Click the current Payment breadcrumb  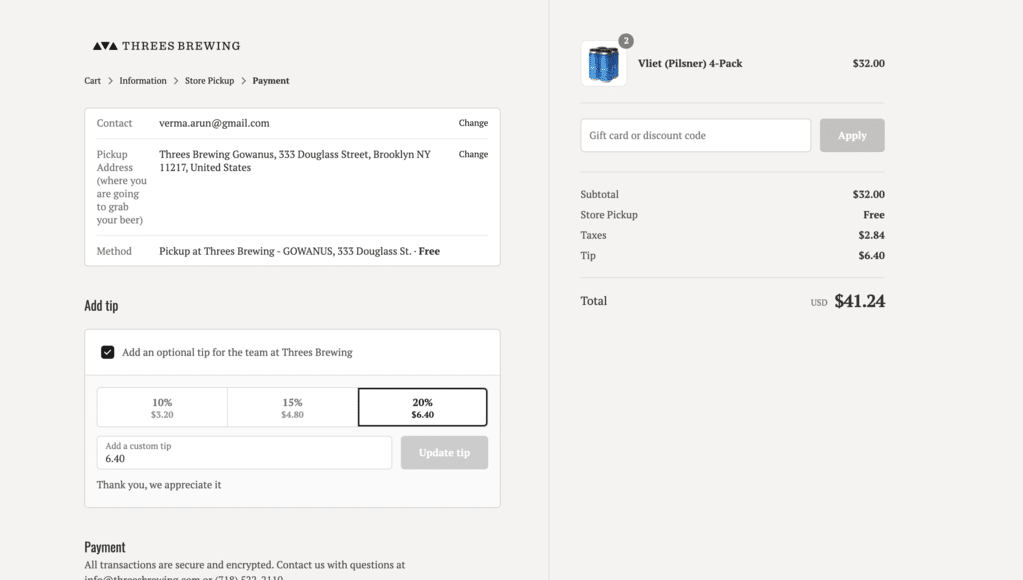click(x=271, y=81)
